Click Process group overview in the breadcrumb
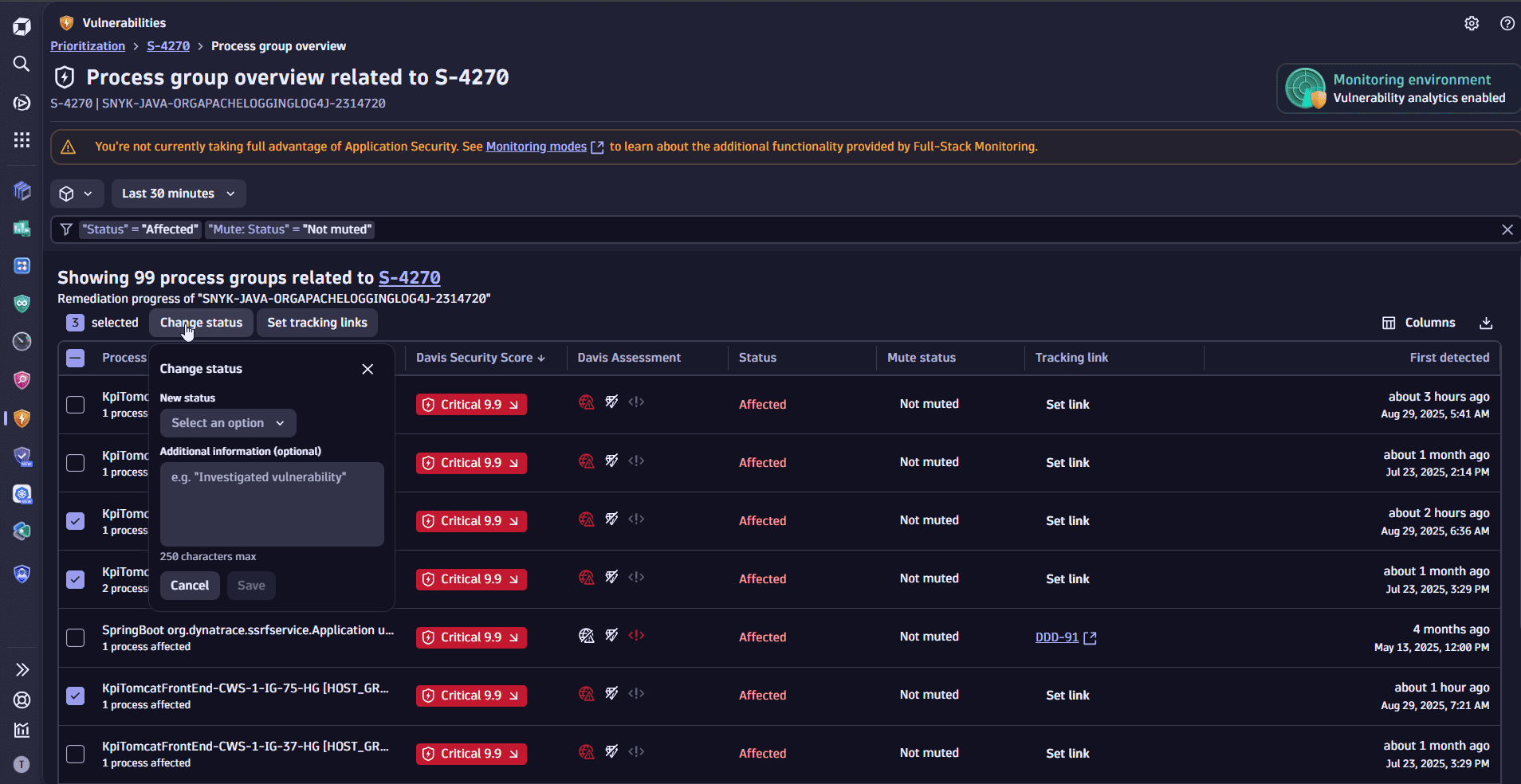Screen dimensions: 1521x784 pyautogui.click(x=278, y=46)
